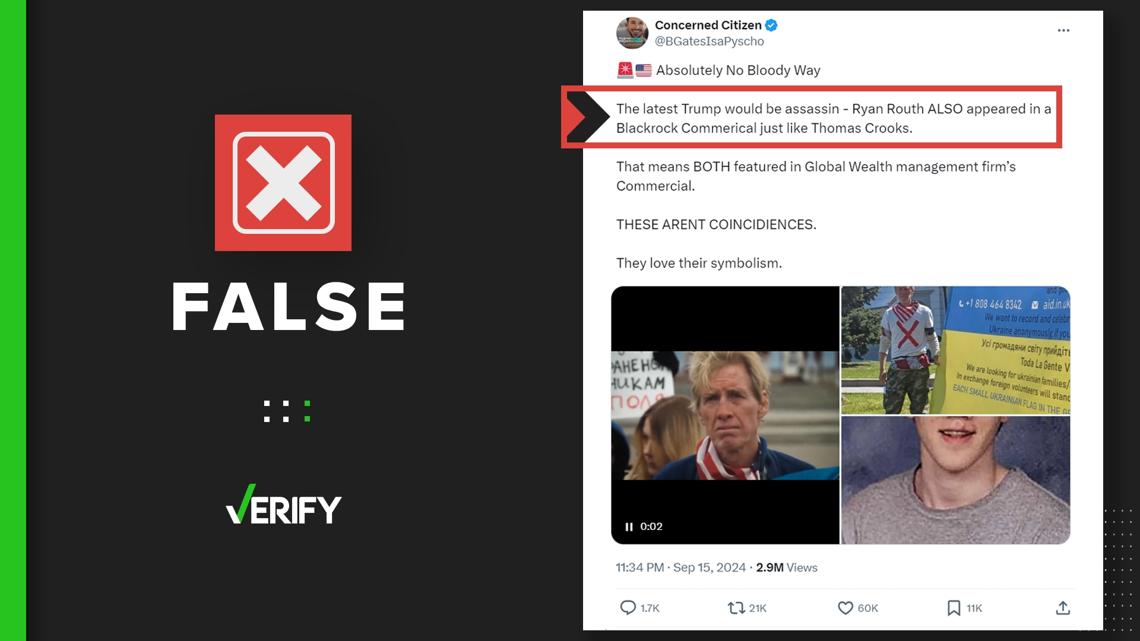Screen dimensions: 1140x641
Task: Open the video thumbnail of older man
Action: point(725,415)
